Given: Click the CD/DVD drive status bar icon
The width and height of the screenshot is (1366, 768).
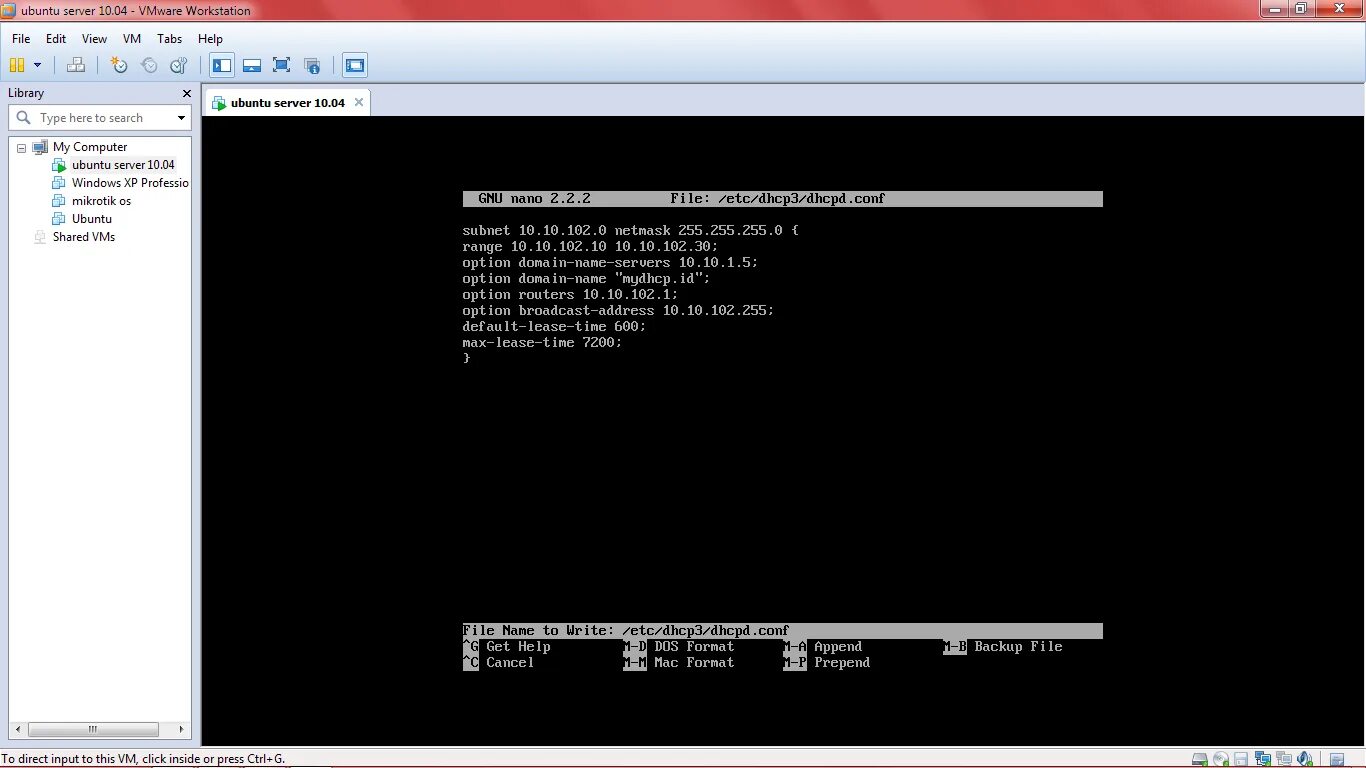Looking at the screenshot, I should coord(1221,759).
